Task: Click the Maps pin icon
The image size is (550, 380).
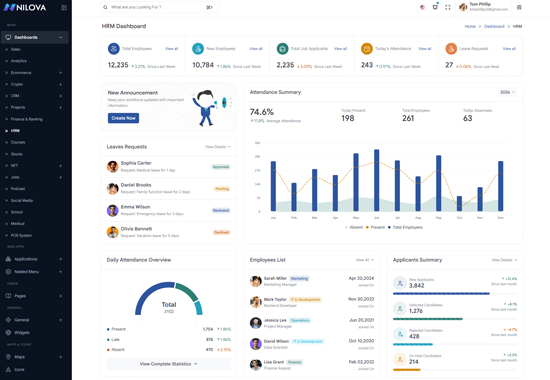Action: click(8, 356)
